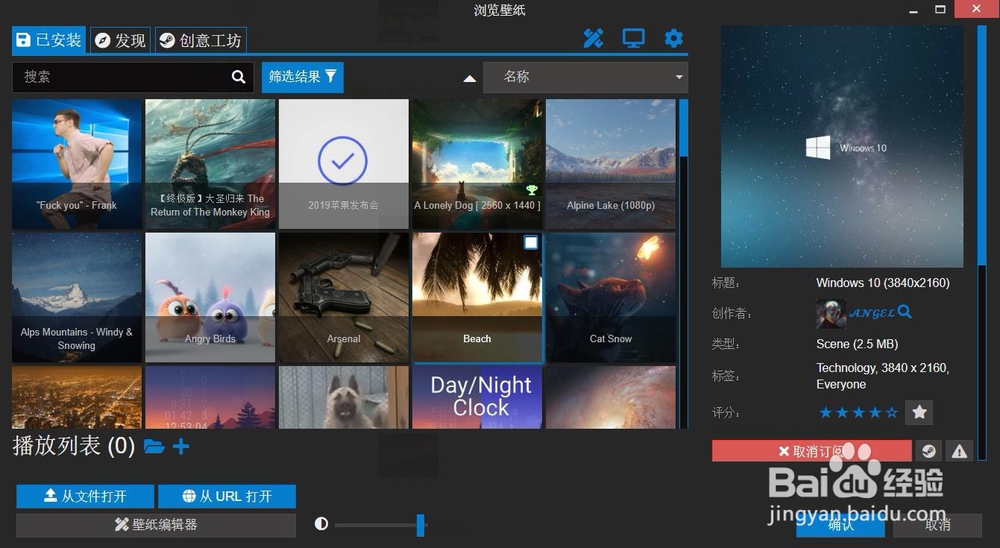1000x548 pixels.
Task: Tick the checkbox on Beach wallpaper
Action: (x=531, y=242)
